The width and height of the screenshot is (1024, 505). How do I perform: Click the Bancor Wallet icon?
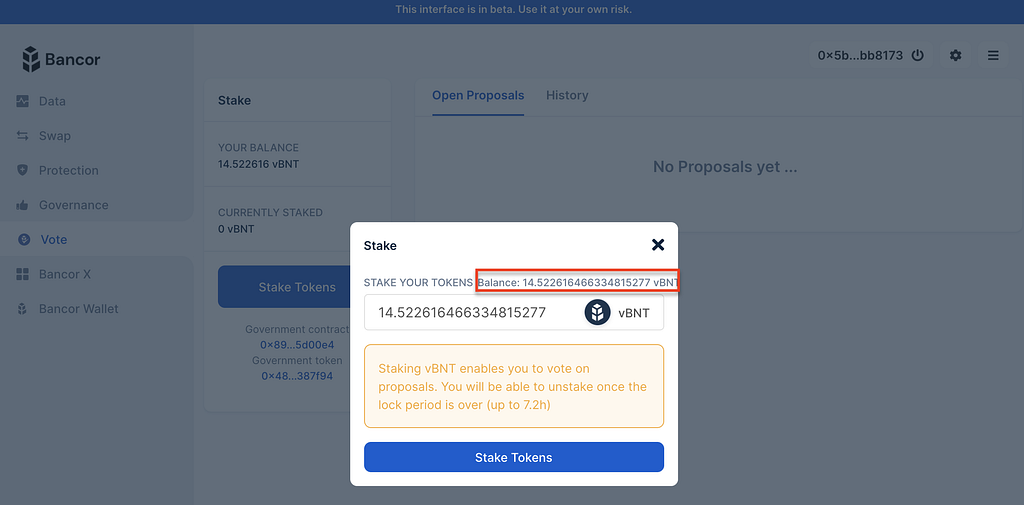pos(23,309)
